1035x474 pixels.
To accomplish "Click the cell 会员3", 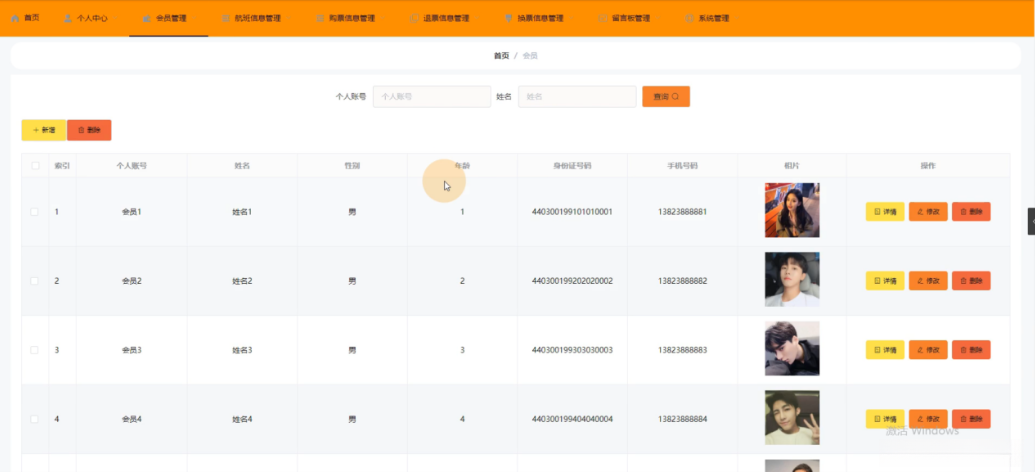I will [x=131, y=350].
